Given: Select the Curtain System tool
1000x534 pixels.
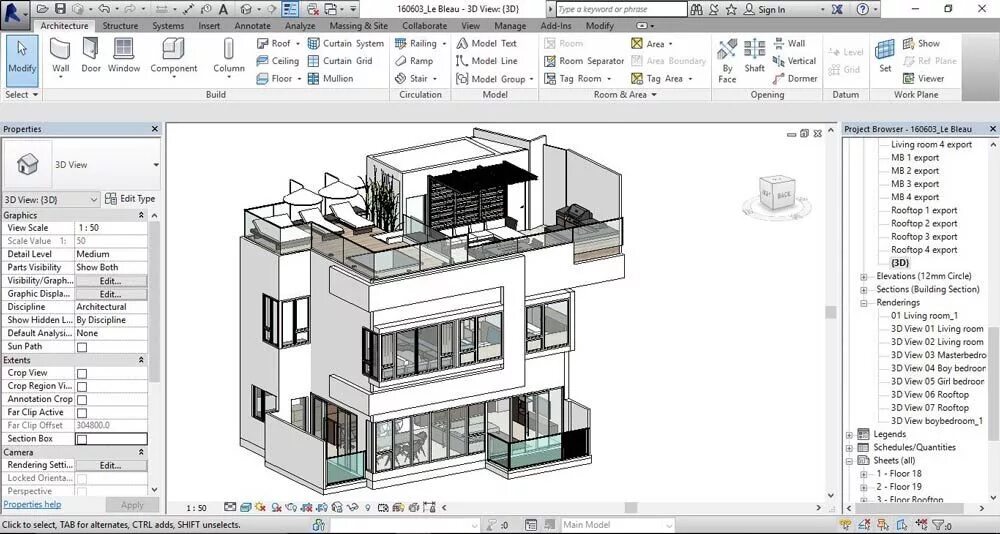Looking at the screenshot, I should (346, 43).
